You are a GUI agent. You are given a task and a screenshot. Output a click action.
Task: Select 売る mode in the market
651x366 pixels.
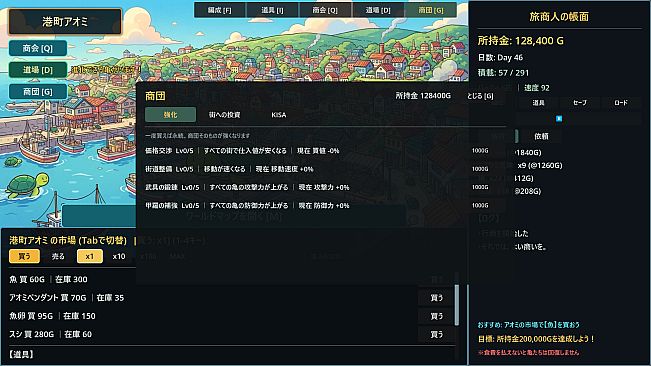click(58, 256)
